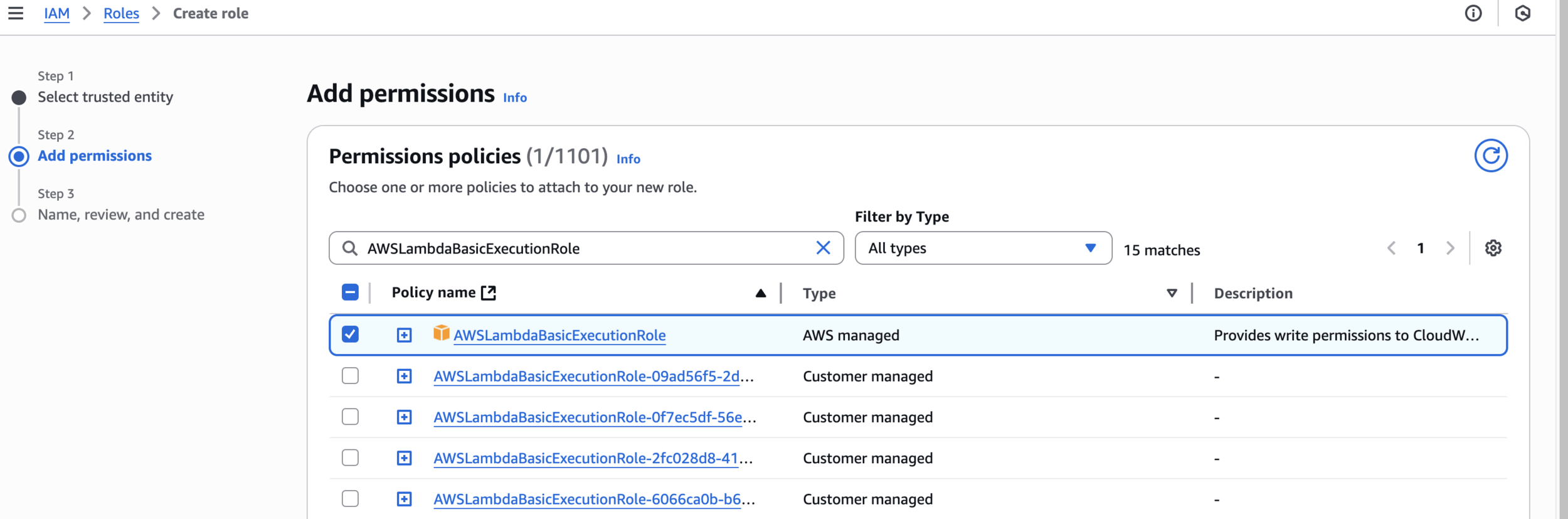Clear the policy search field
This screenshot has width=1568, height=519.
823,248
